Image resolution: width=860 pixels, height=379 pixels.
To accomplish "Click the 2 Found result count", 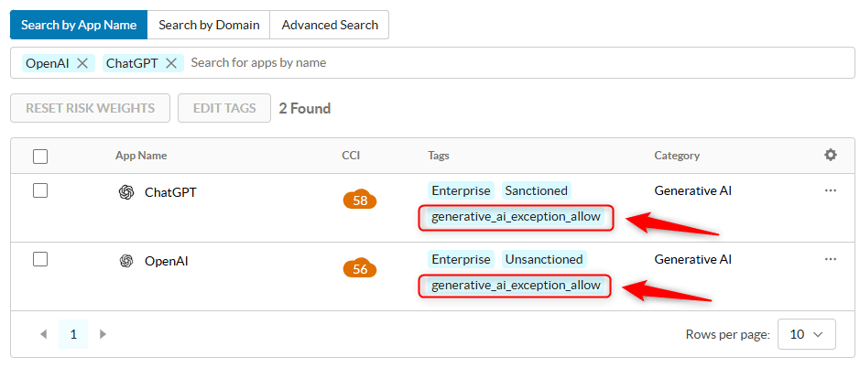I will (x=304, y=109).
